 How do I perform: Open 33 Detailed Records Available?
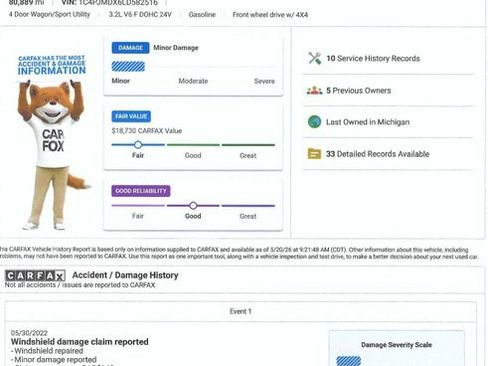[378, 154]
